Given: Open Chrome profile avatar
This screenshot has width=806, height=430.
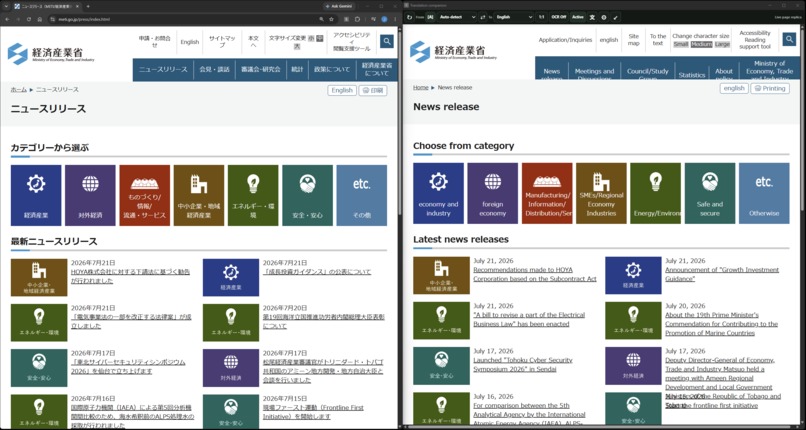Looking at the screenshot, I should tap(384, 19).
